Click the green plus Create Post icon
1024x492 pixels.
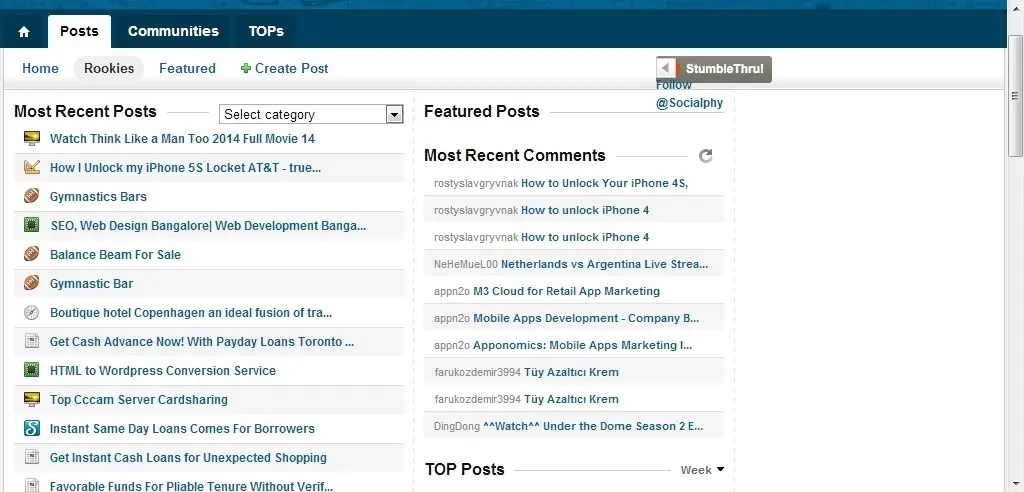(x=246, y=68)
